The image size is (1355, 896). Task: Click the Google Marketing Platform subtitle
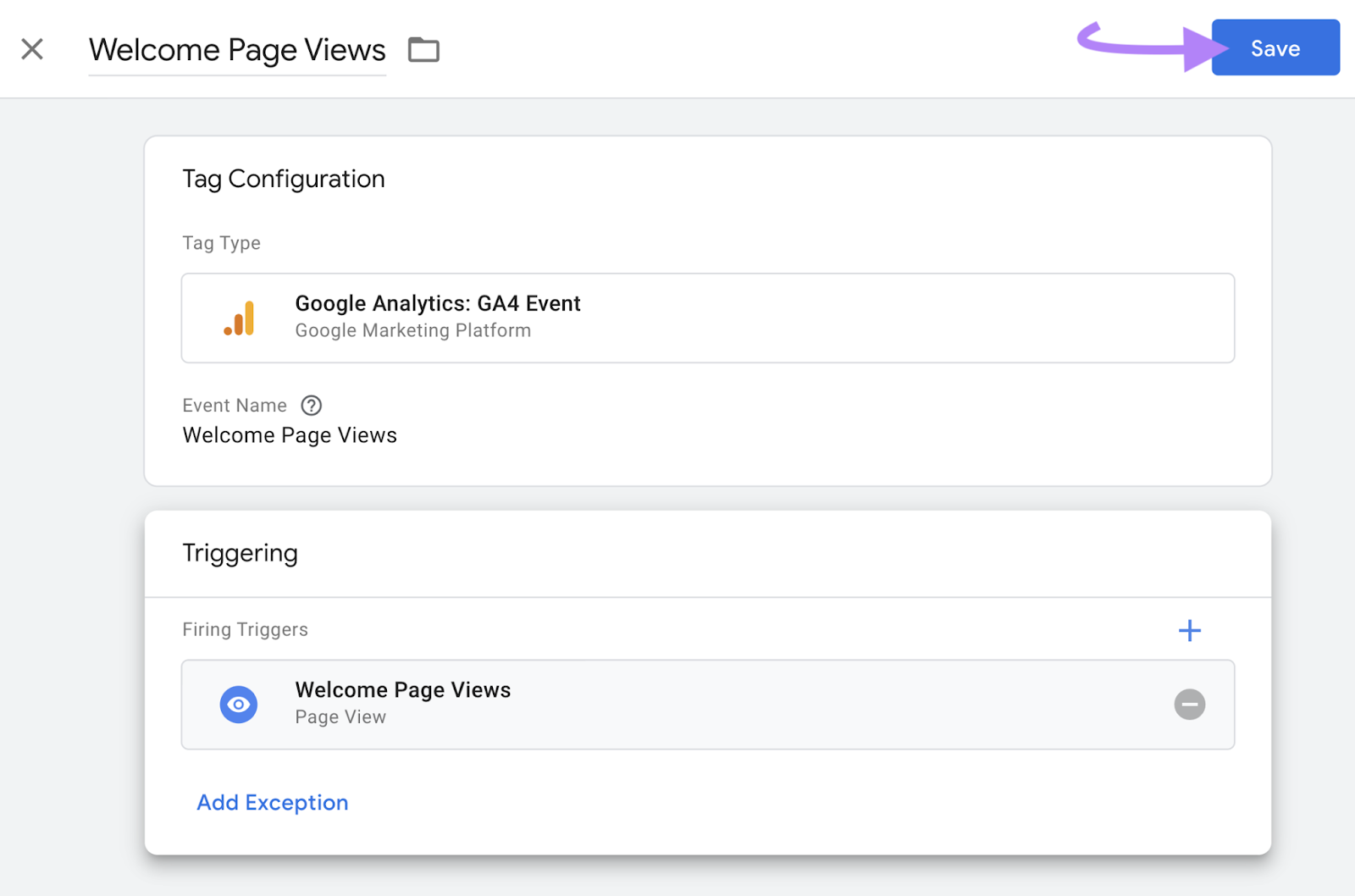pyautogui.click(x=412, y=330)
